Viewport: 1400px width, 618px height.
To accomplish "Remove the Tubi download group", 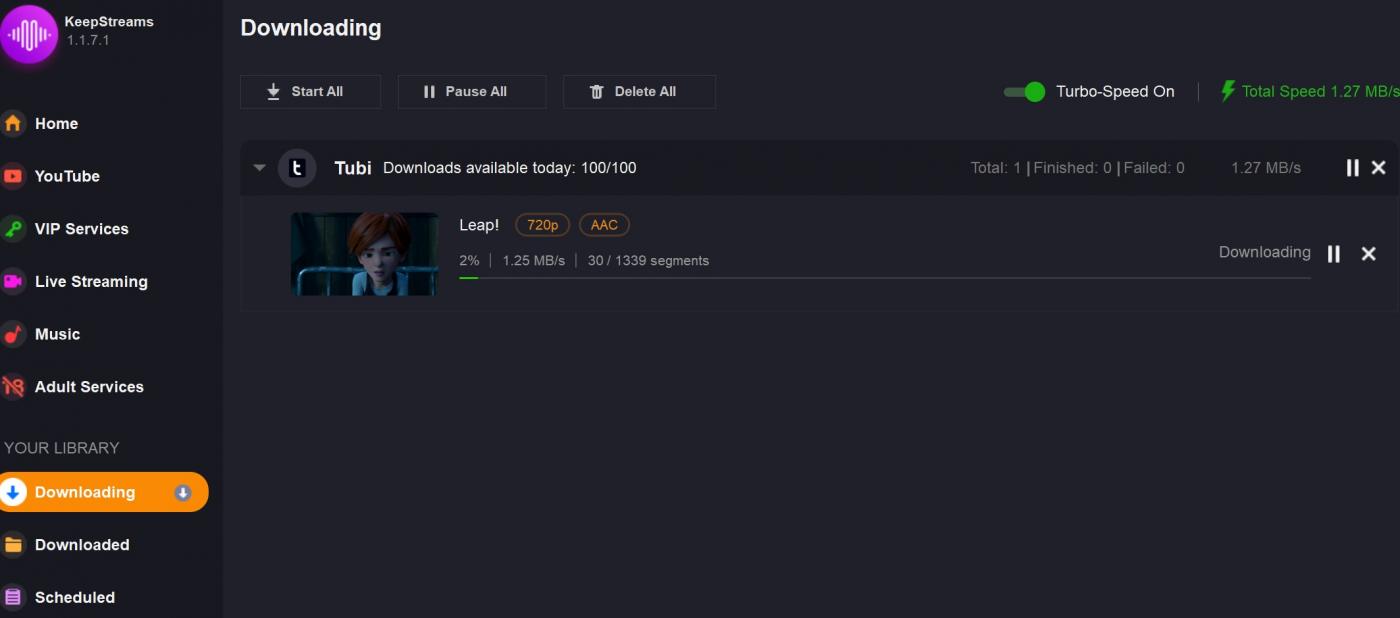I will (1379, 168).
